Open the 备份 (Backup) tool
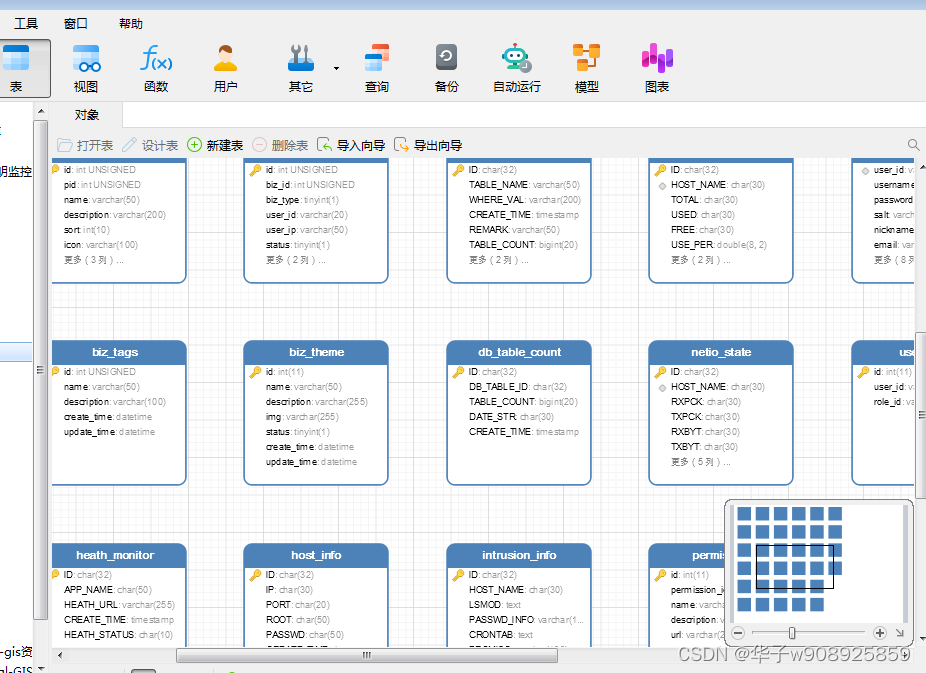The width and height of the screenshot is (926, 673). (446, 66)
